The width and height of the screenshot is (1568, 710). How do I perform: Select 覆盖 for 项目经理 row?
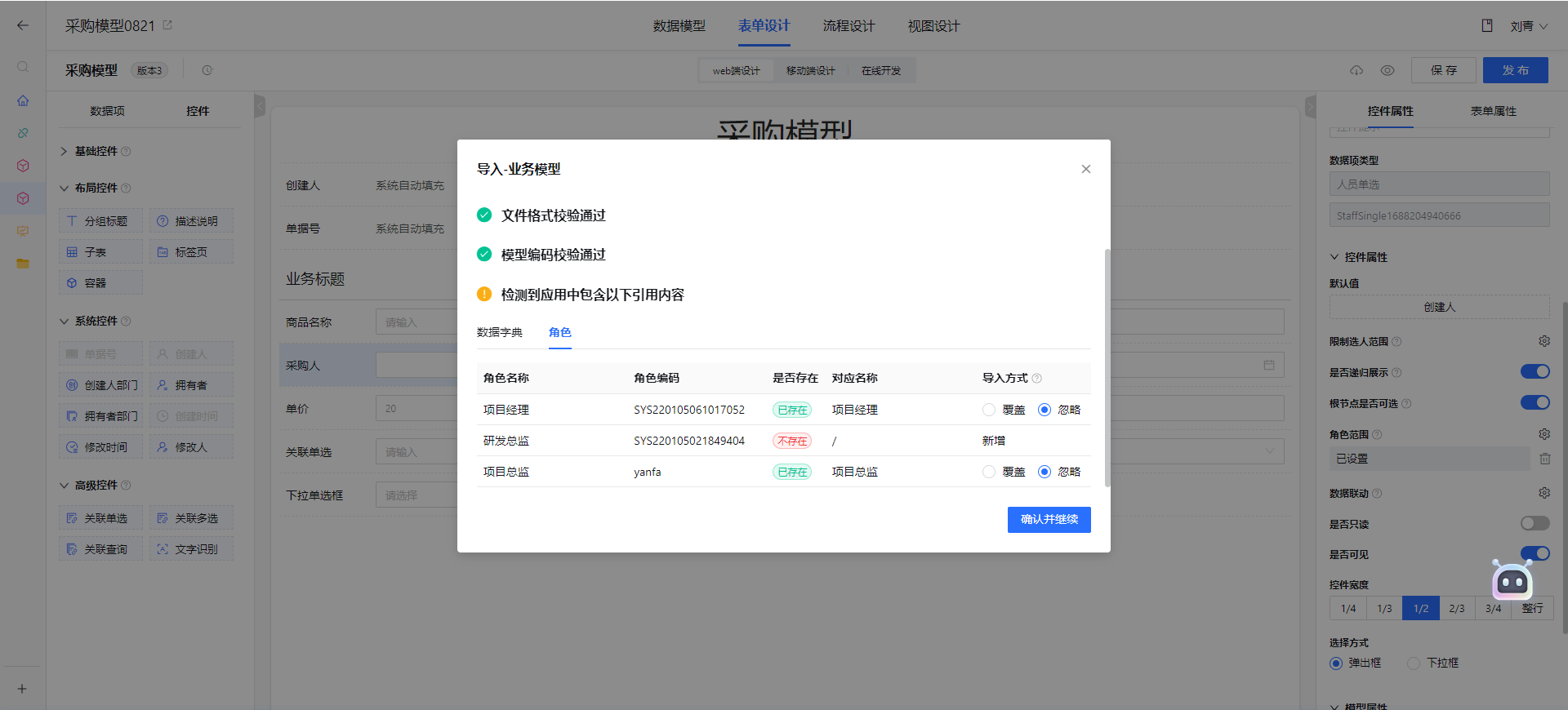(x=989, y=410)
